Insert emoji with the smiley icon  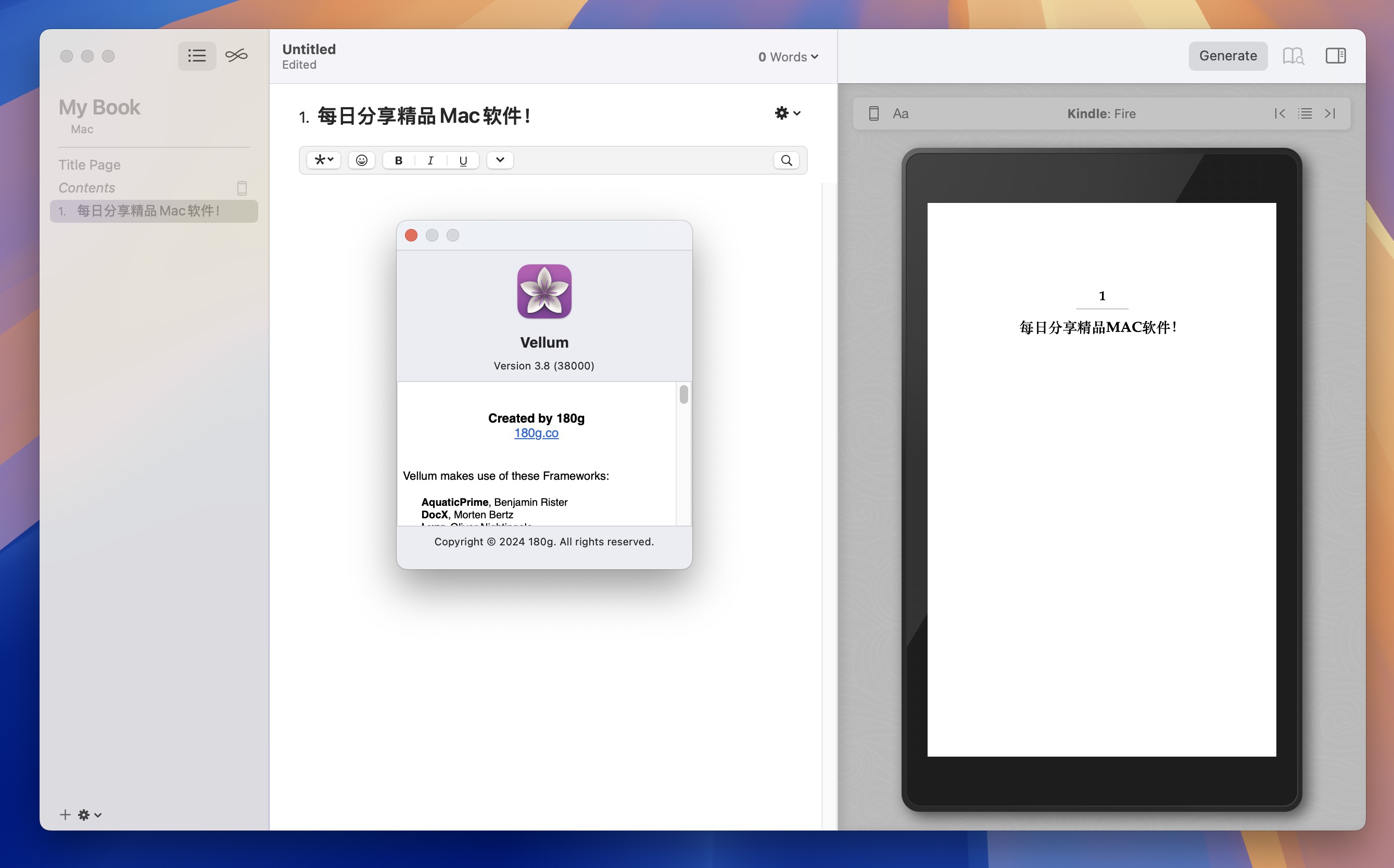[362, 160]
